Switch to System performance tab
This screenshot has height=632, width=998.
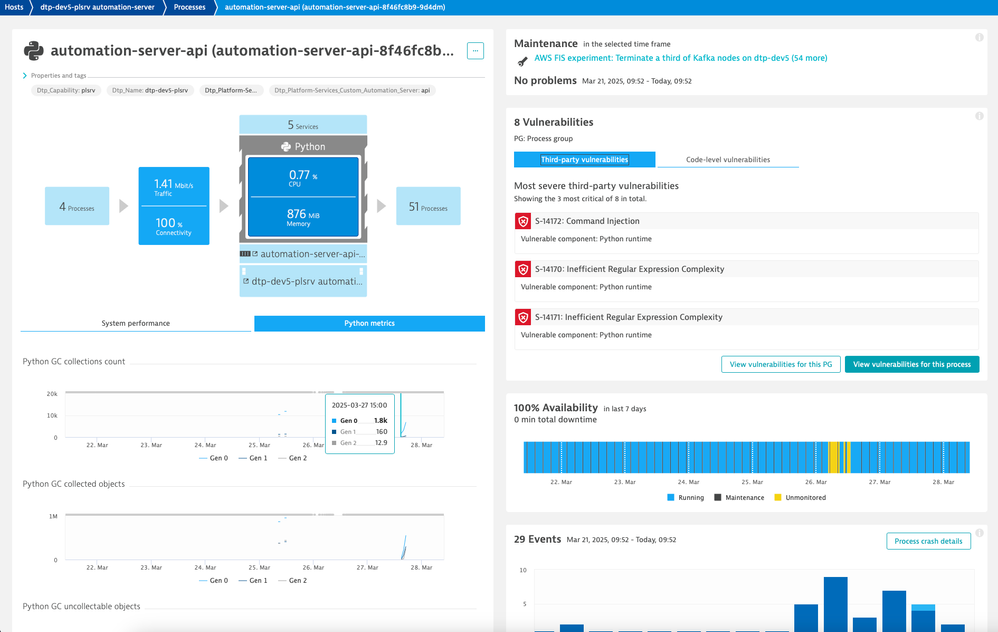(136, 323)
